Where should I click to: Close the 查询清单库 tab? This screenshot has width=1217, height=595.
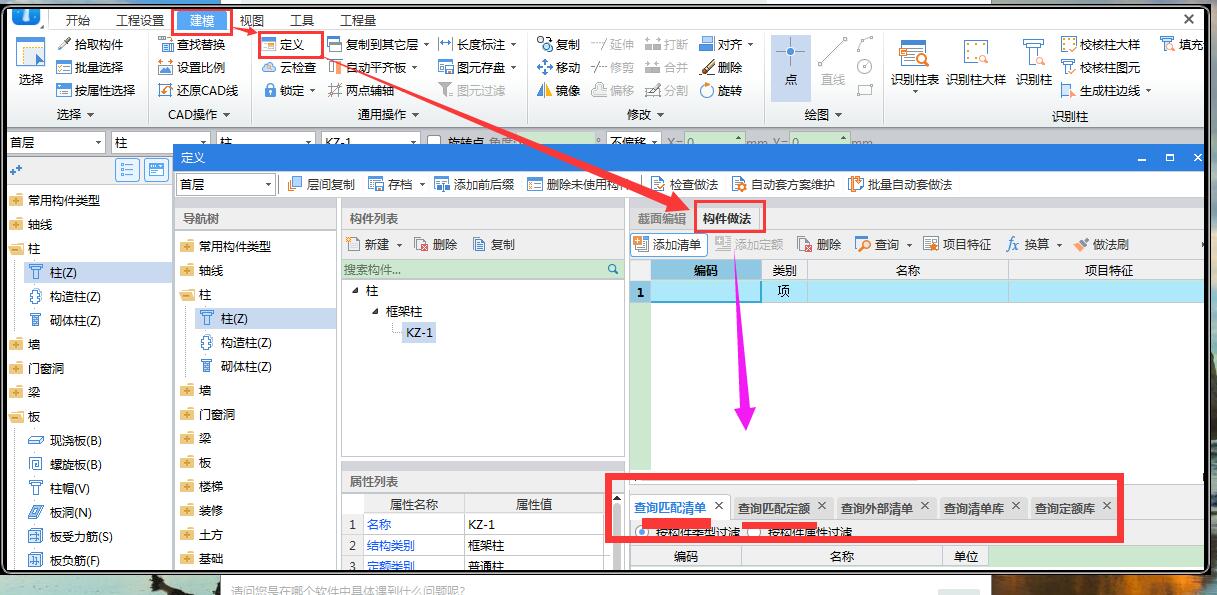coord(1016,506)
